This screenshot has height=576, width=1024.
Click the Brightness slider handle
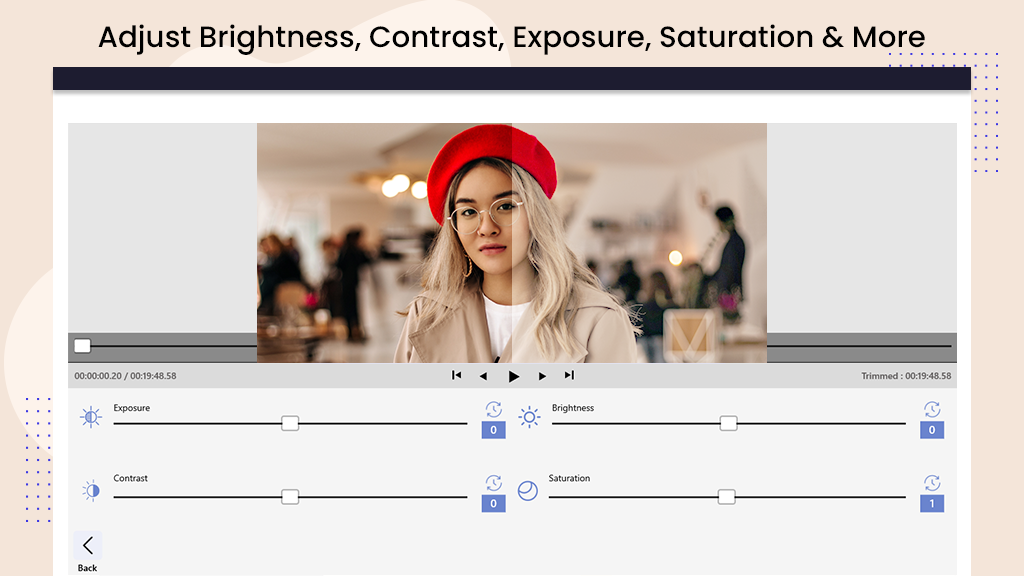[728, 423]
